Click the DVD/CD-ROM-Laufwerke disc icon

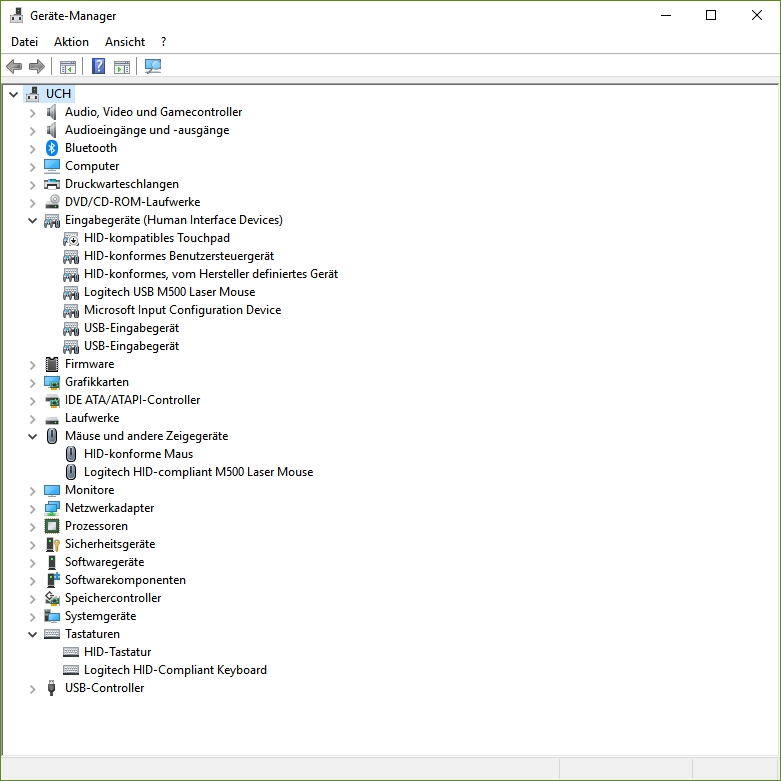point(52,202)
